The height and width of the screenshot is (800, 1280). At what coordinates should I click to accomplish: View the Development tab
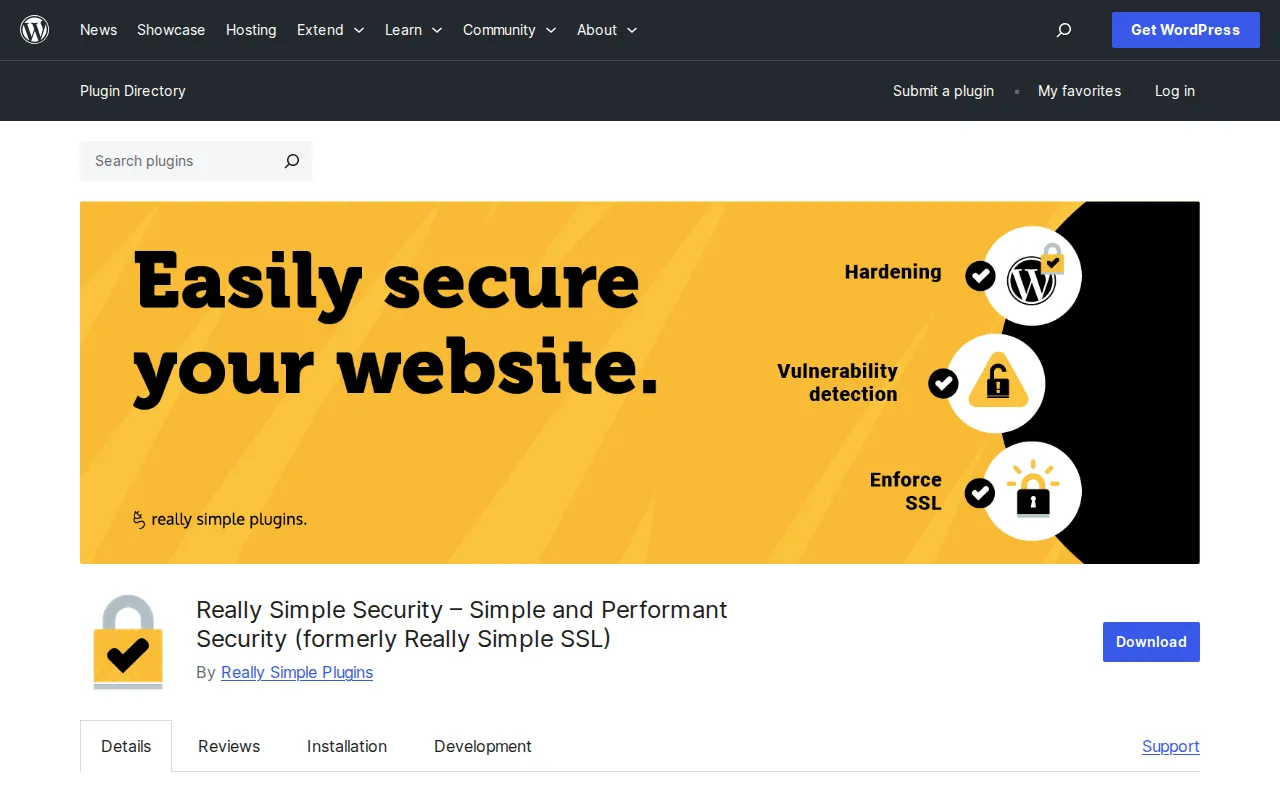pos(482,746)
